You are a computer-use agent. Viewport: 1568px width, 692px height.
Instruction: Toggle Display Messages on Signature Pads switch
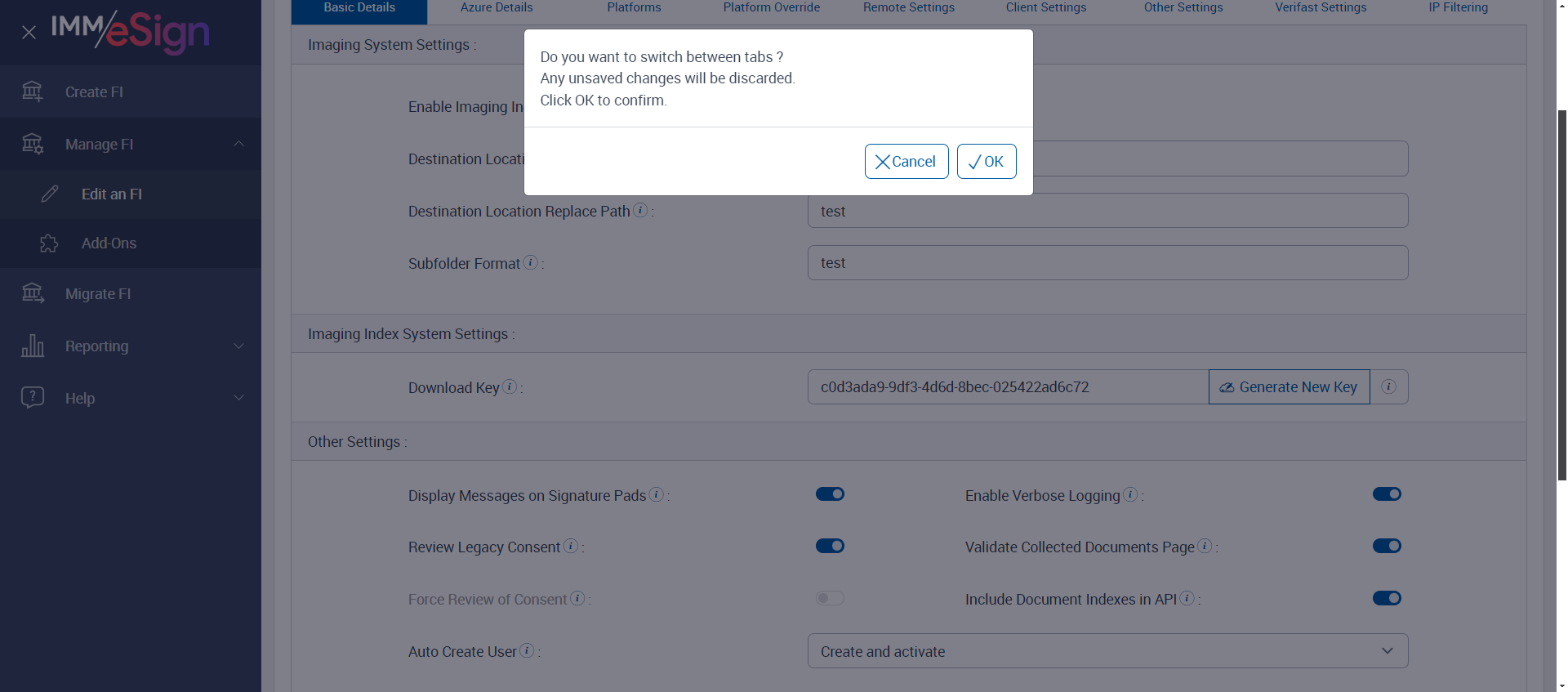[x=830, y=494]
